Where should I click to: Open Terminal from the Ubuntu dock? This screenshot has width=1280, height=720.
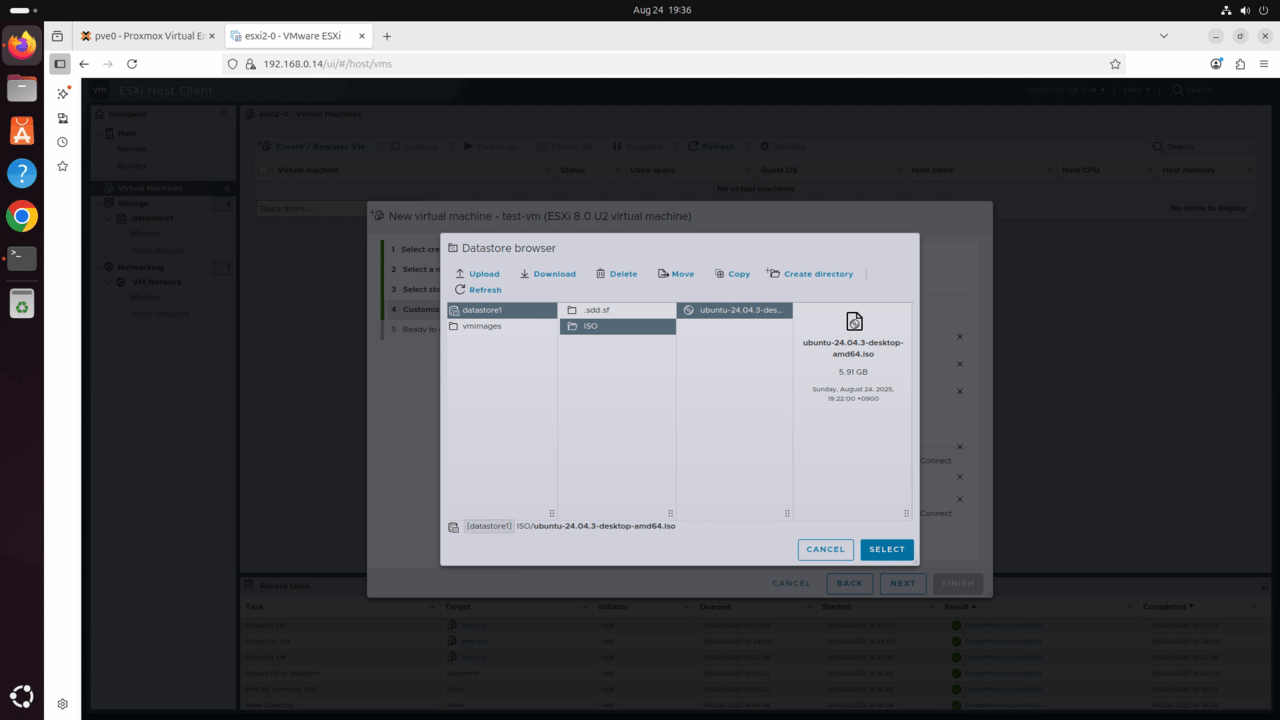(x=21, y=258)
